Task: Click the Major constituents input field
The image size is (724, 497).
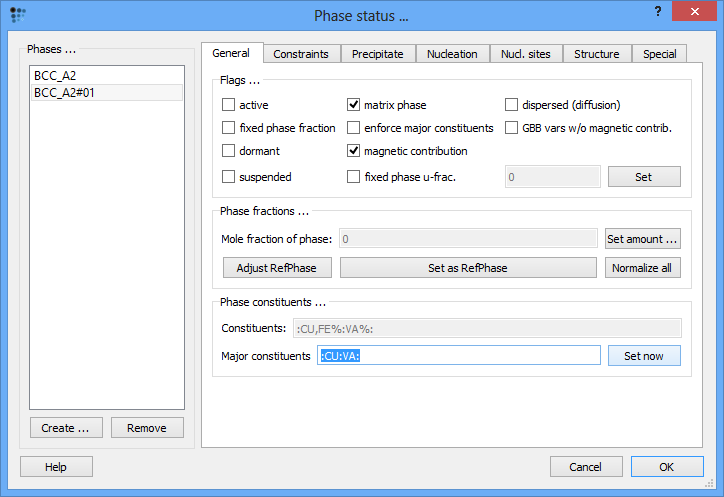Action: tap(459, 356)
